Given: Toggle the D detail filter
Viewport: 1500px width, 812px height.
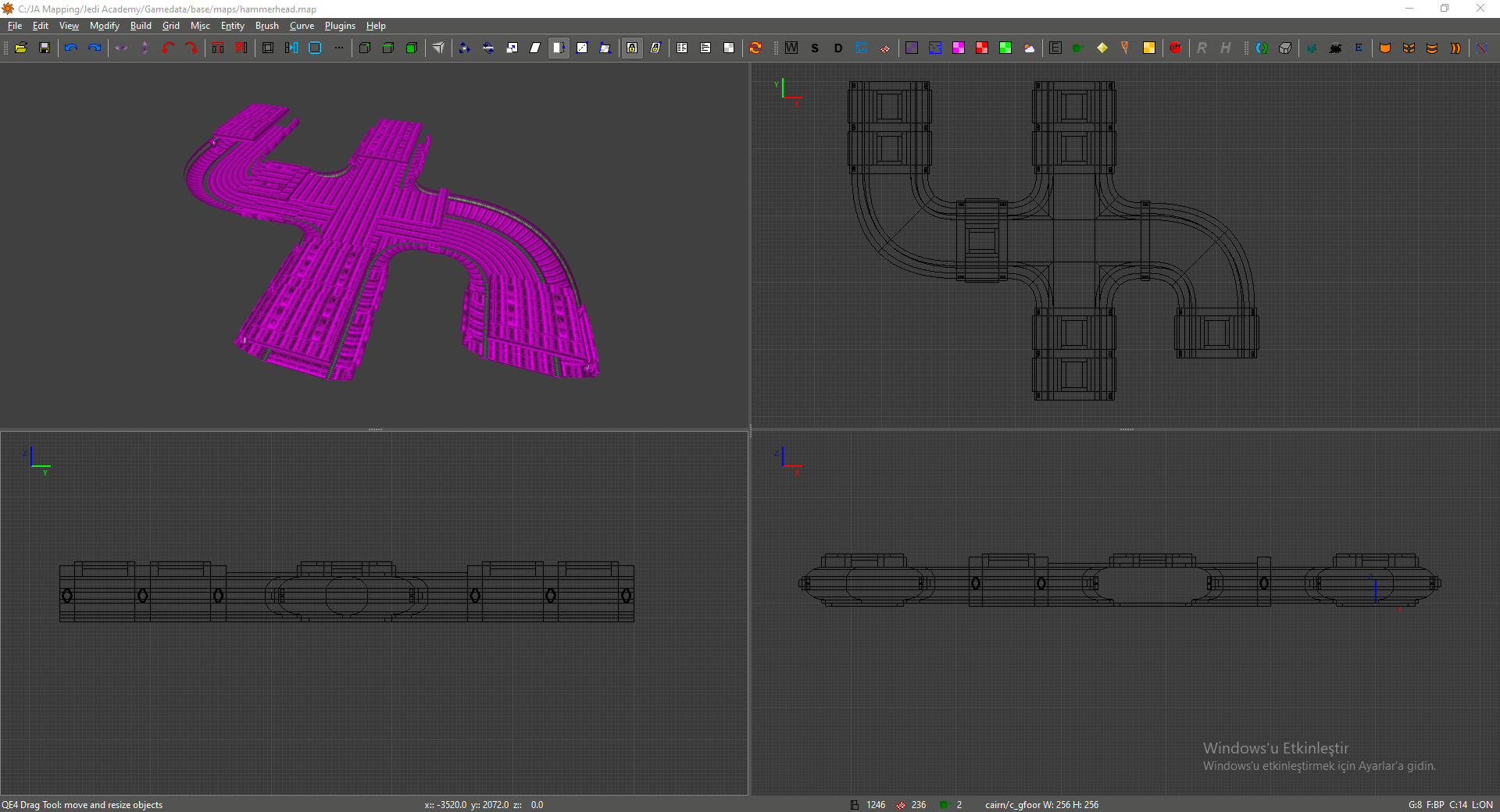Looking at the screenshot, I should coord(838,48).
